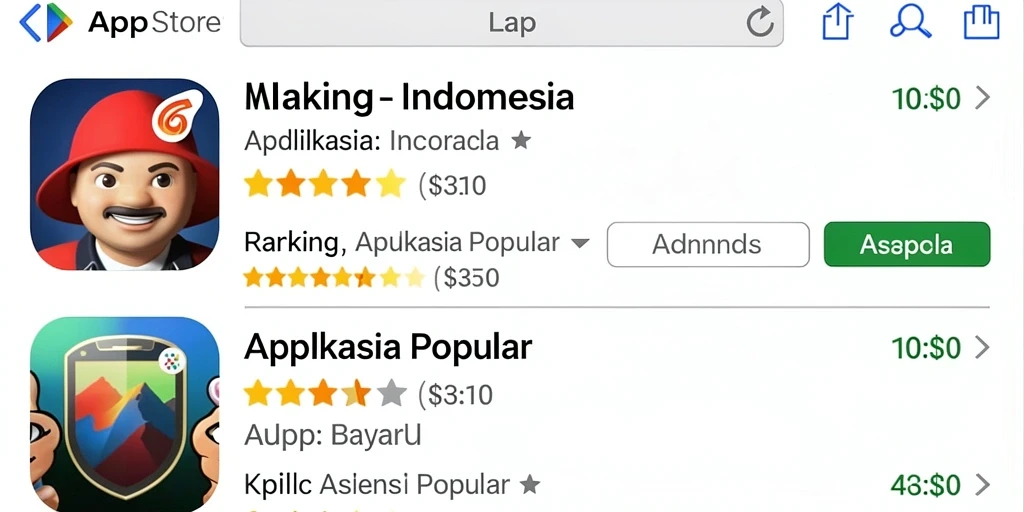The height and width of the screenshot is (512, 1024).
Task: Expand the Apukasia Popular dropdown arrow
Action: click(x=580, y=244)
